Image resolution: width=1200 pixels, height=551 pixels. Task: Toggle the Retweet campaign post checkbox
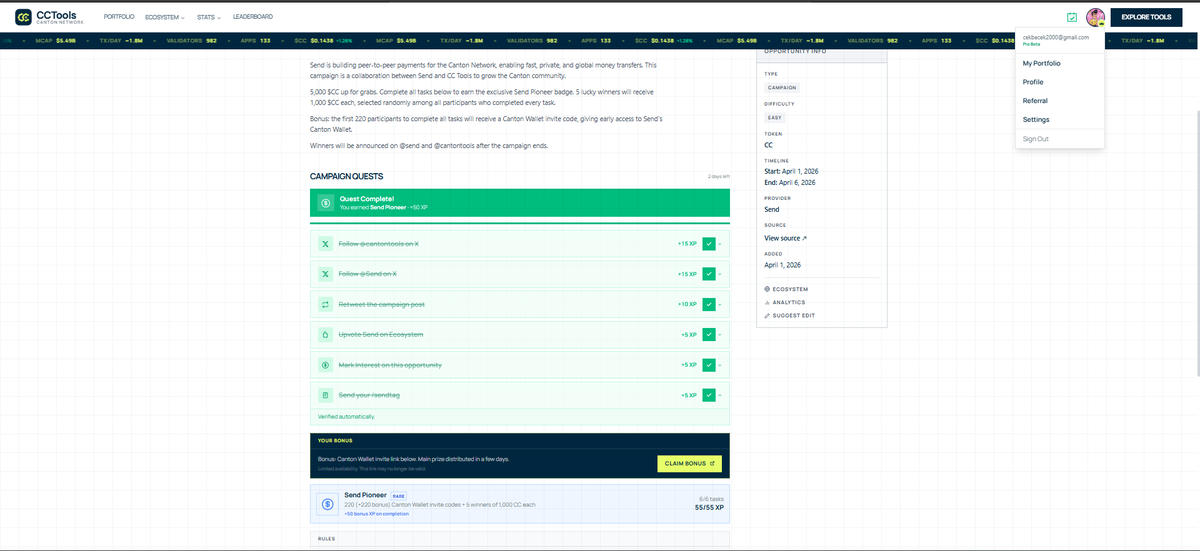[709, 304]
